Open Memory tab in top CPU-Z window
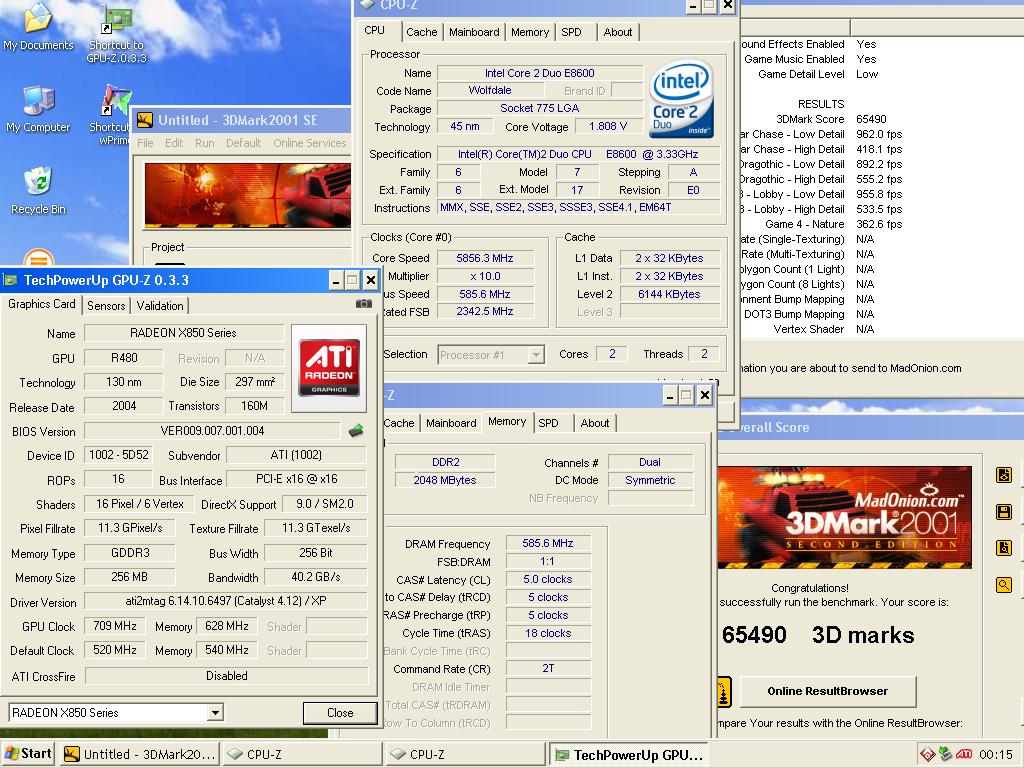Viewport: 1024px width, 768px height. point(530,32)
